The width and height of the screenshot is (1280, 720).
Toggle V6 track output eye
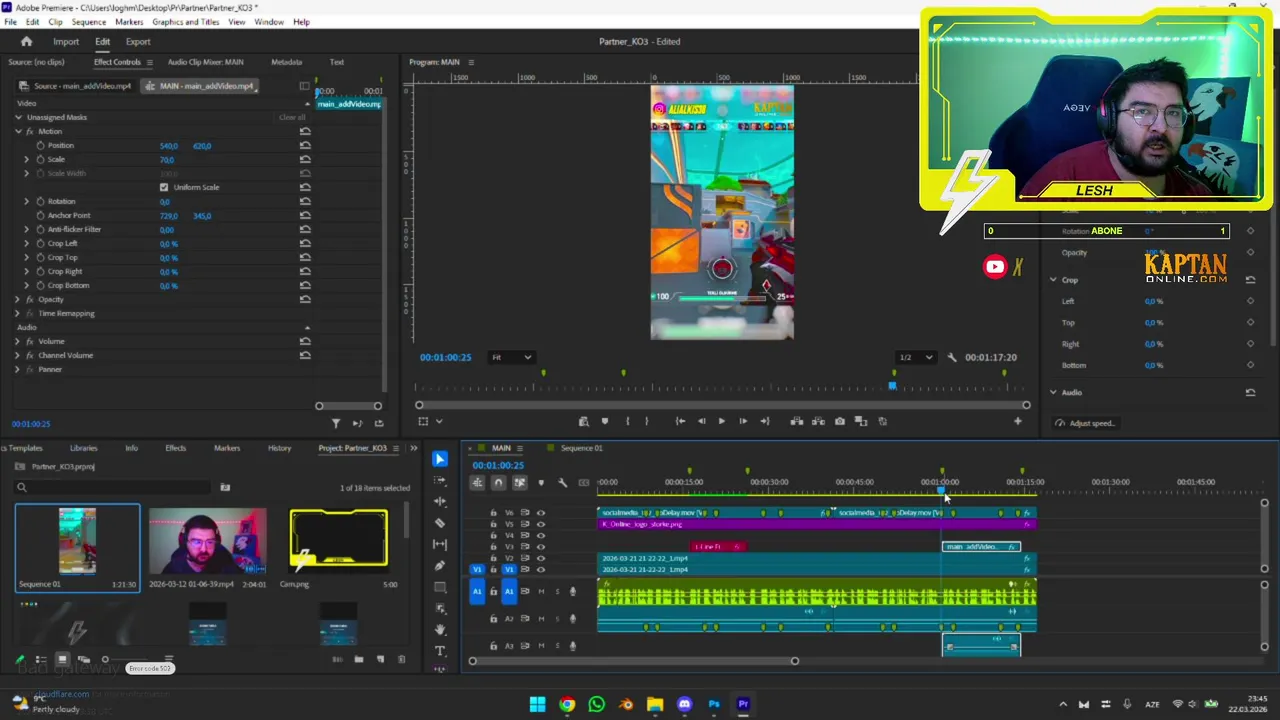pos(541,513)
